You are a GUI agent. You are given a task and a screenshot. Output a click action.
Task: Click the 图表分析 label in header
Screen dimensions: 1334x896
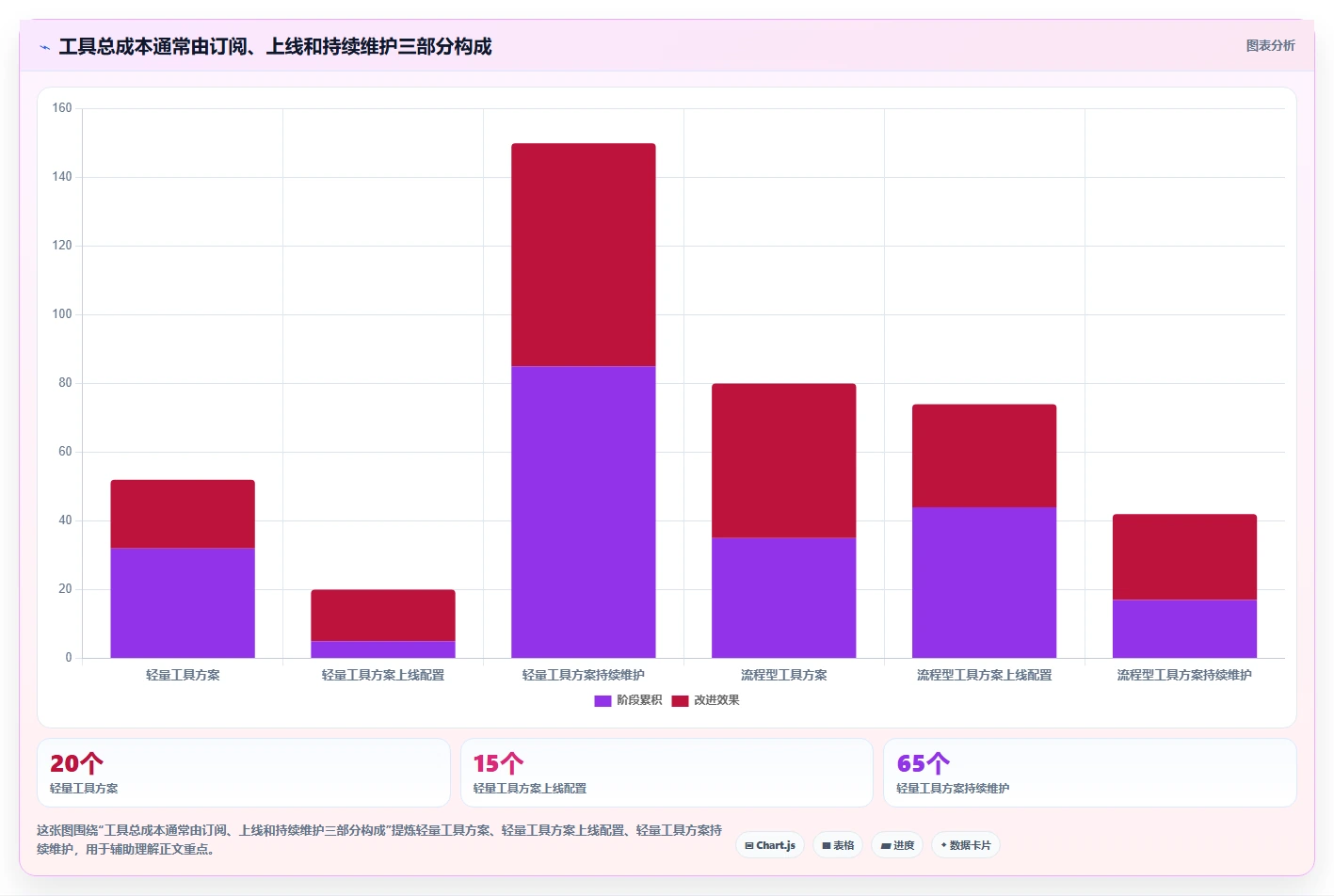click(x=1270, y=45)
